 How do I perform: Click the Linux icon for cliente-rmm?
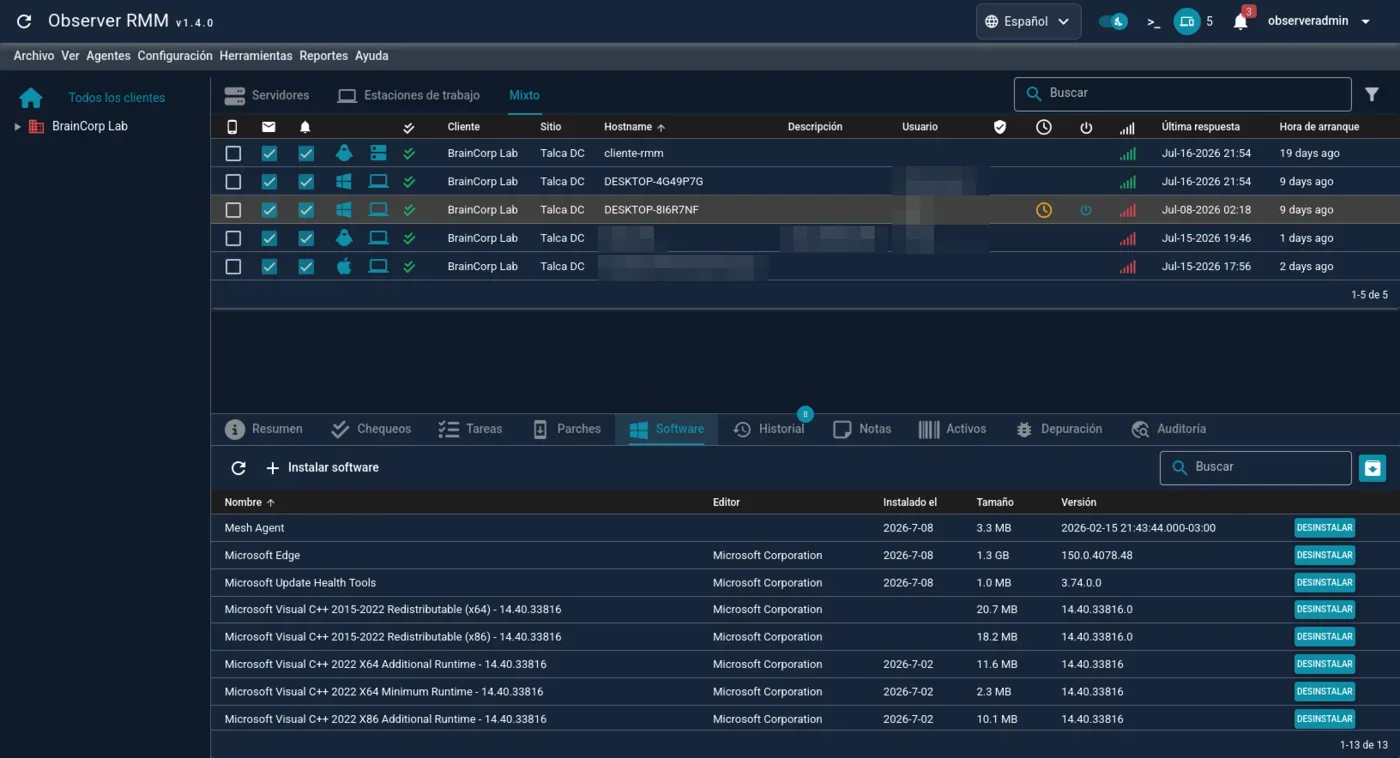344,153
